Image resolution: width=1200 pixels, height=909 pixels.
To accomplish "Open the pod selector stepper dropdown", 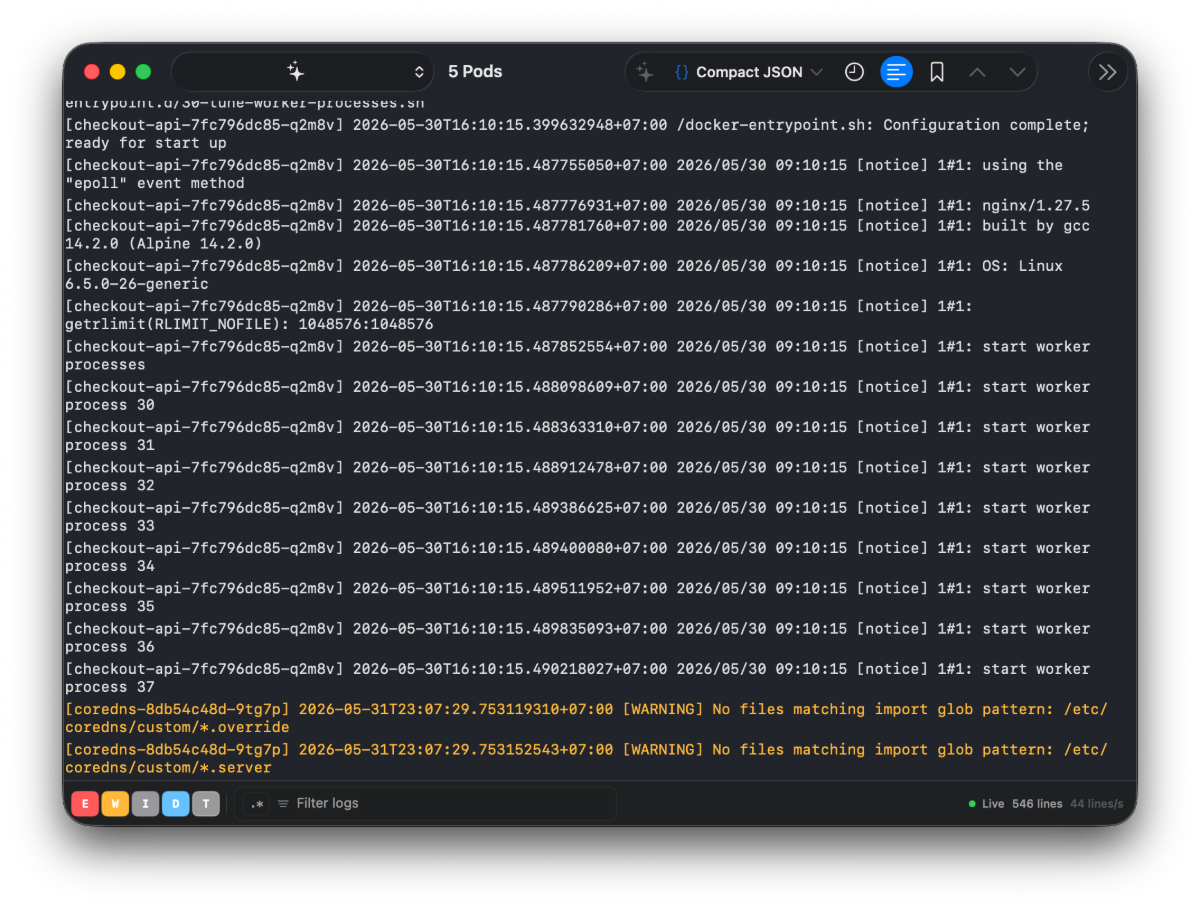I will click(419, 72).
